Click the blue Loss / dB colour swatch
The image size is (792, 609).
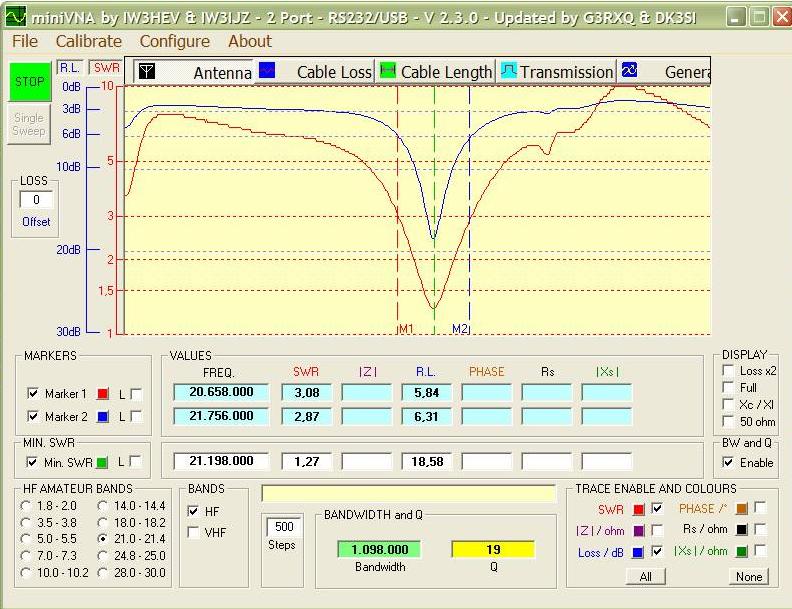638,552
